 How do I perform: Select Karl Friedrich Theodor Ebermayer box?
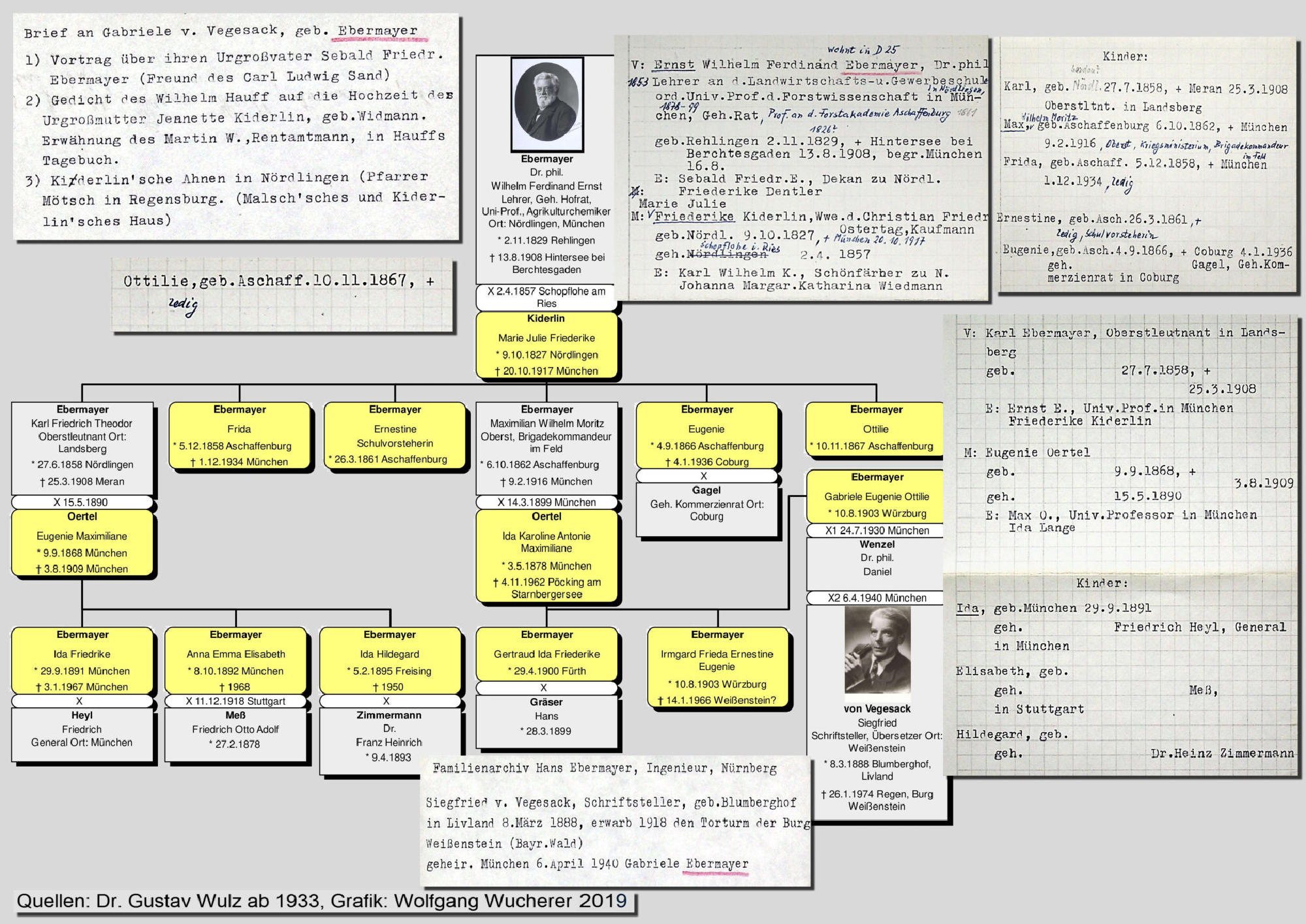82,447
